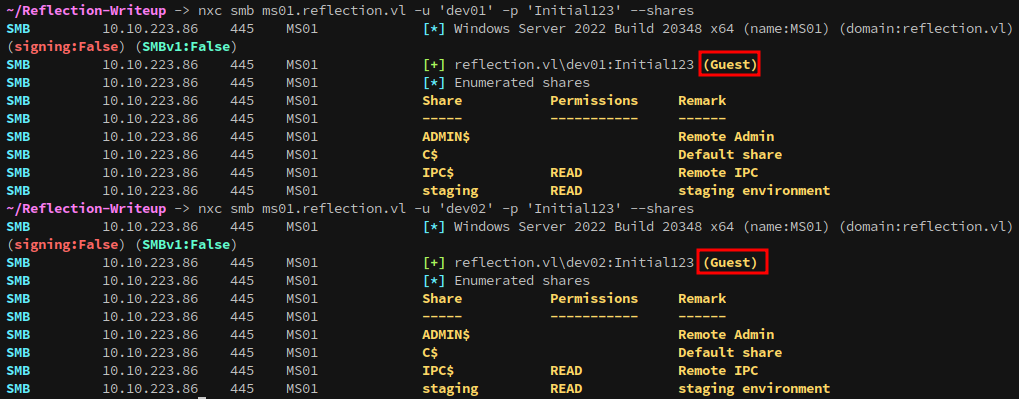This screenshot has width=1019, height=399.
Task: Click the 'Remark' column header in dev02 output
Action: tap(702, 299)
